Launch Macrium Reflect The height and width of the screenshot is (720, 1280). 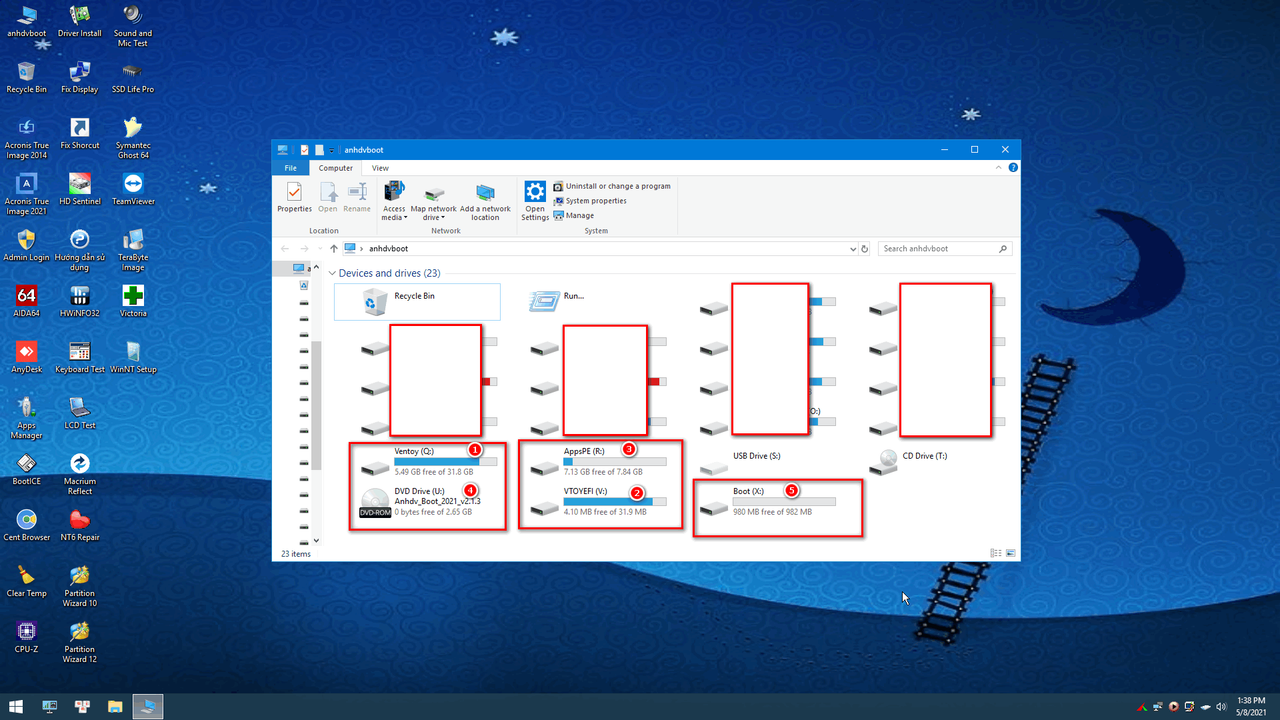click(80, 474)
